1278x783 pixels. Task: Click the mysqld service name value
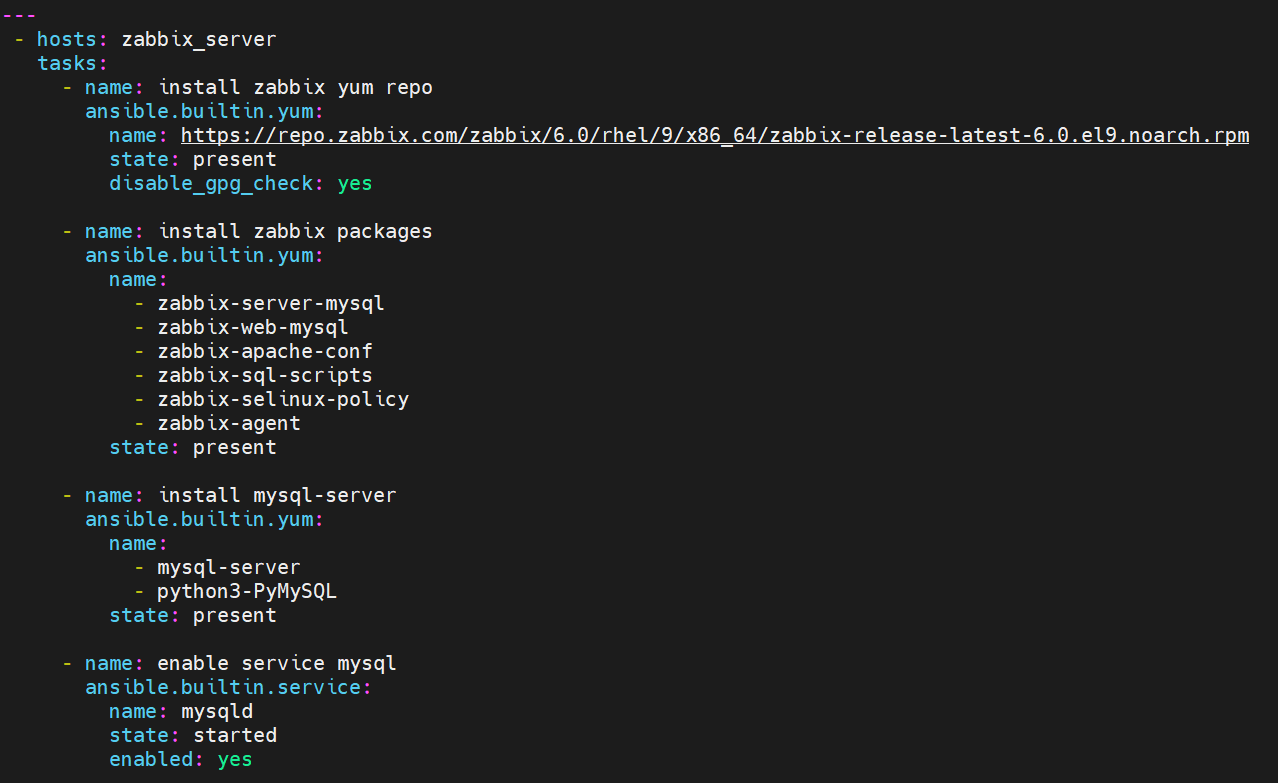217,712
